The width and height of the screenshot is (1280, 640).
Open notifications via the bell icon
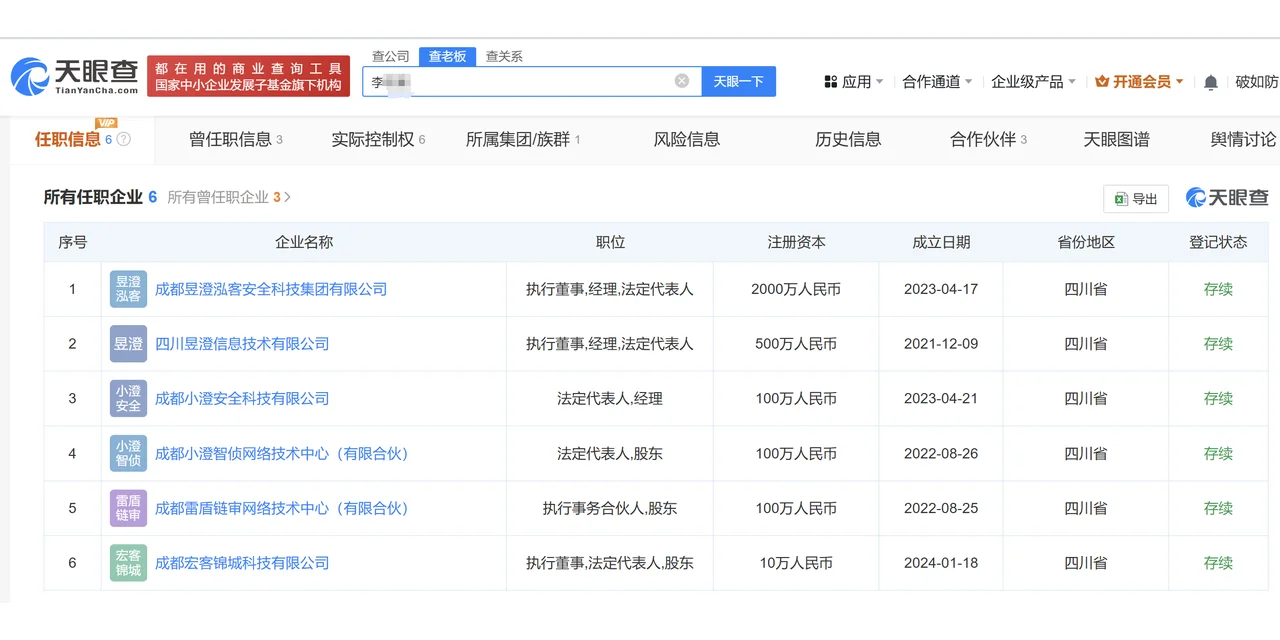(x=1210, y=81)
